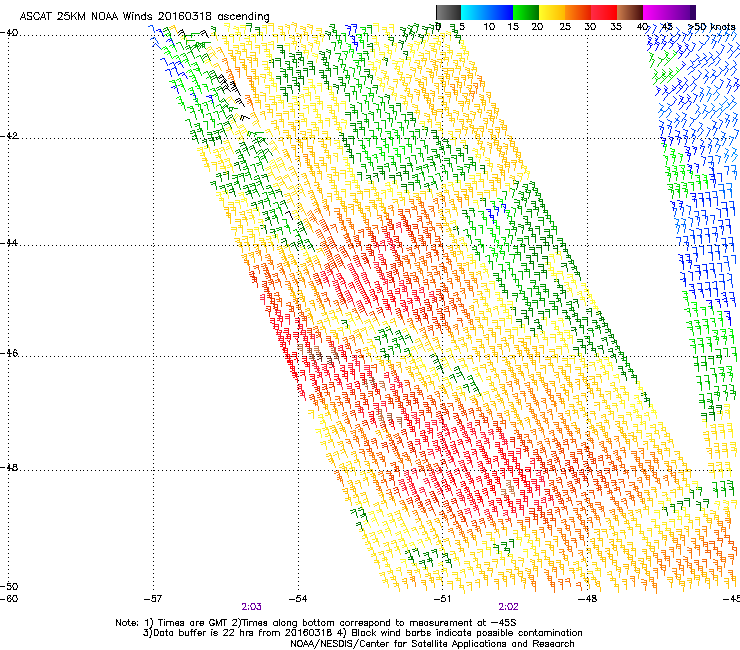
Task: Click the legend label '30'
Action: click(x=590, y=26)
